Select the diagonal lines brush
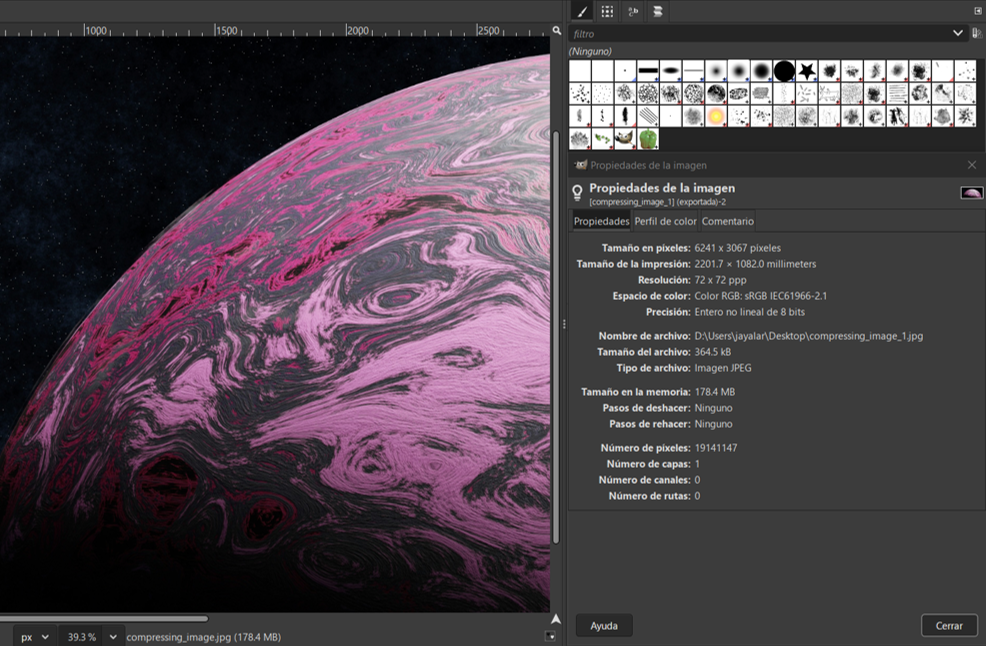Viewport: 986px width, 646px height. [648, 116]
